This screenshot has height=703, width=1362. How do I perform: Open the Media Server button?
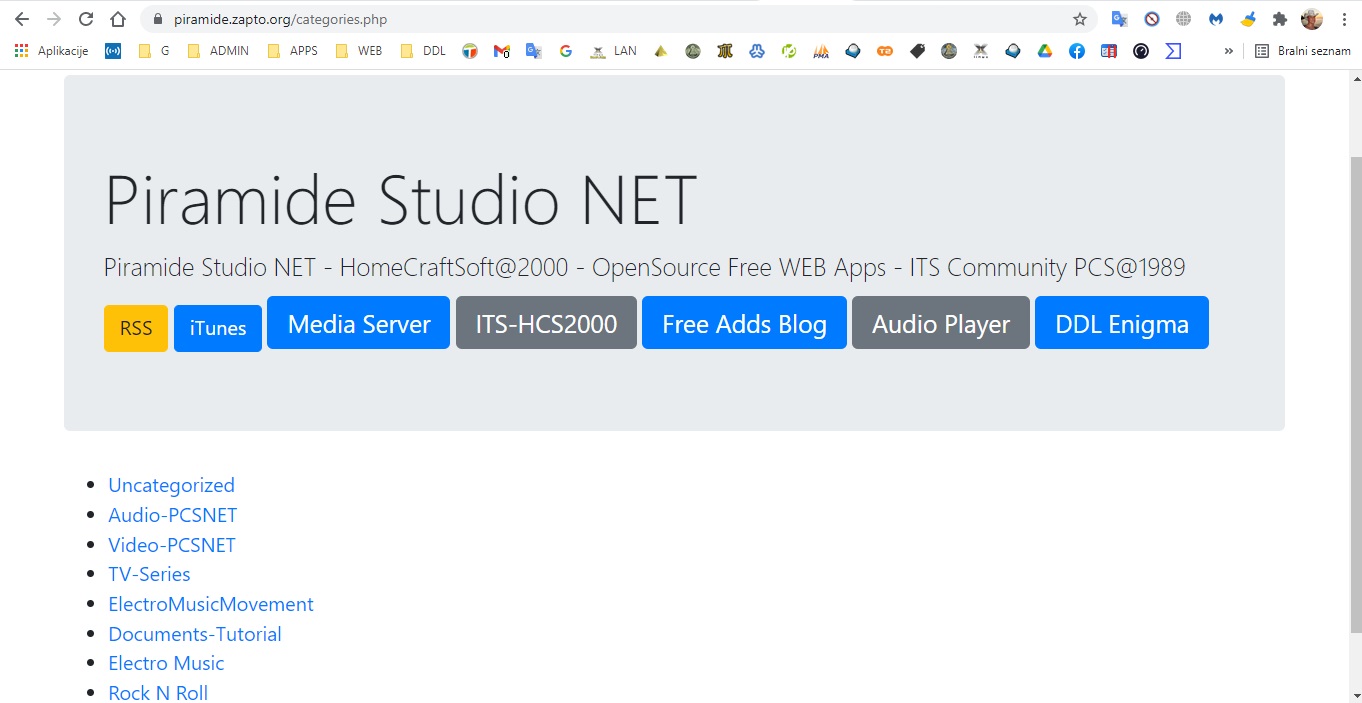click(359, 323)
